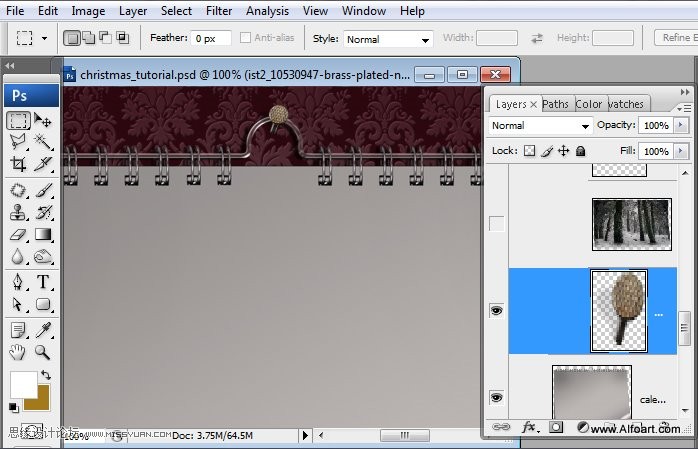Select the Gradient tool
The image size is (698, 449).
point(43,235)
